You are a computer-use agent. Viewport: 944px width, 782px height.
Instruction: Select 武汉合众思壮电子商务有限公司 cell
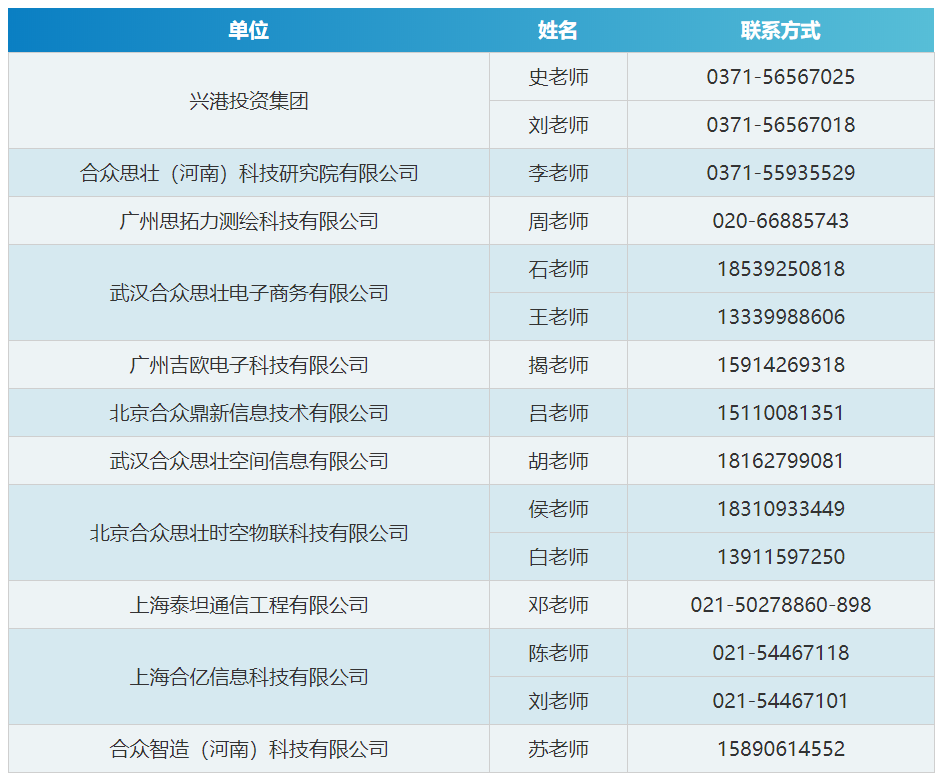249,293
